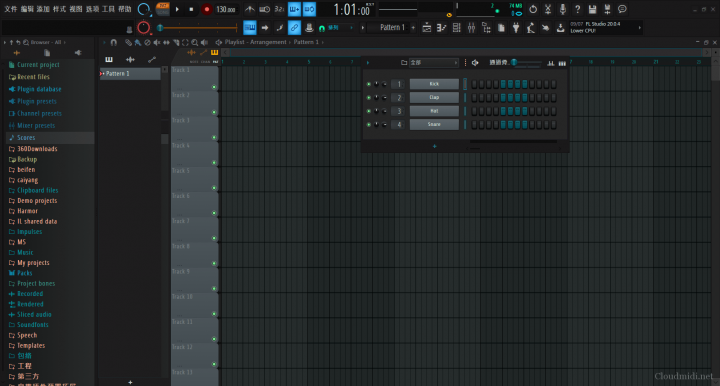Toggle last step of the Snare row

[554, 124]
